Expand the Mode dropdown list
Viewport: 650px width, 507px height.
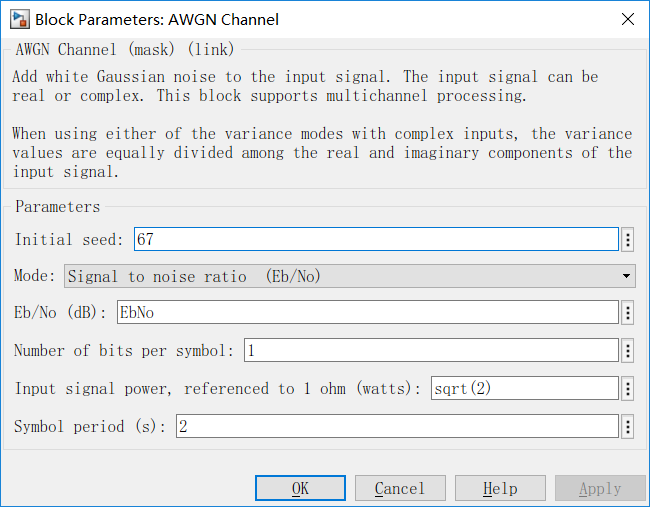pos(349,276)
